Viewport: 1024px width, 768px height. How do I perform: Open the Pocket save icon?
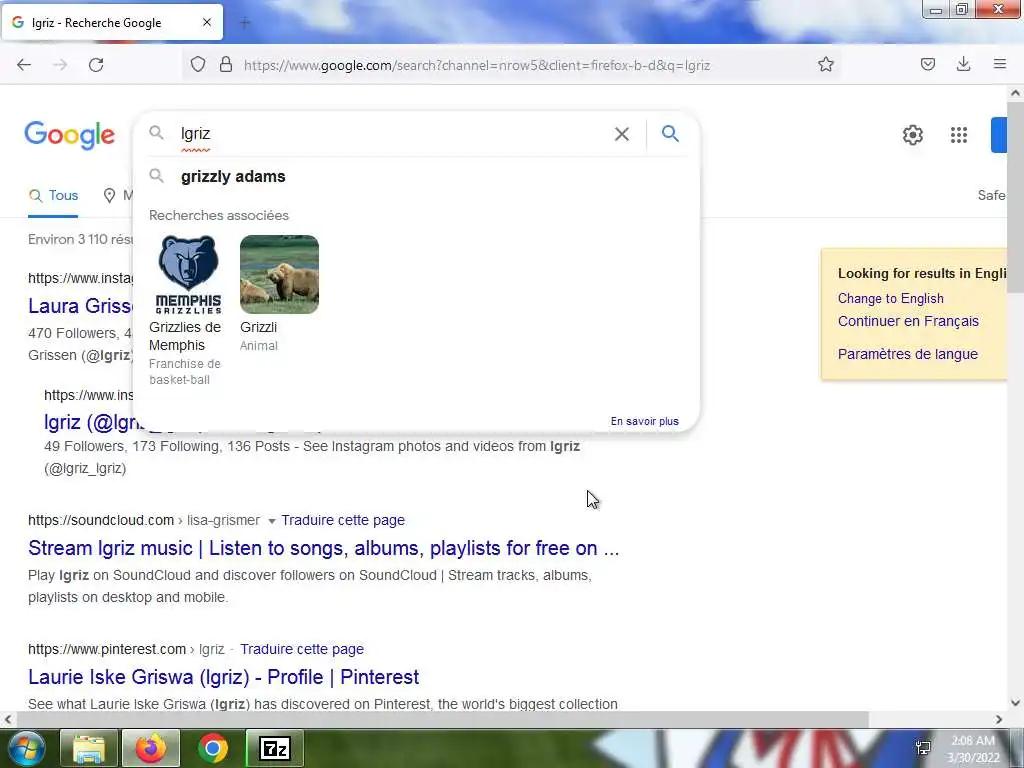point(927,64)
